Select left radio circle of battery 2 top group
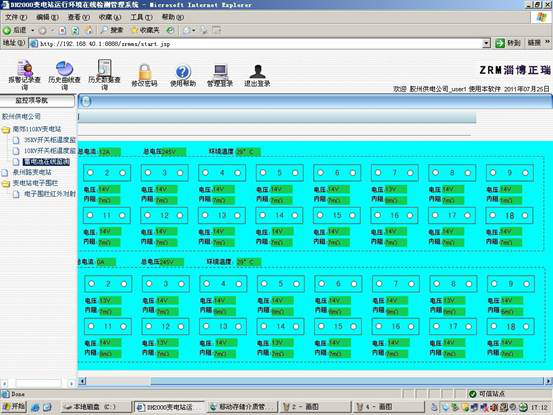Screen dimensions: 553x415 [x=91, y=172]
